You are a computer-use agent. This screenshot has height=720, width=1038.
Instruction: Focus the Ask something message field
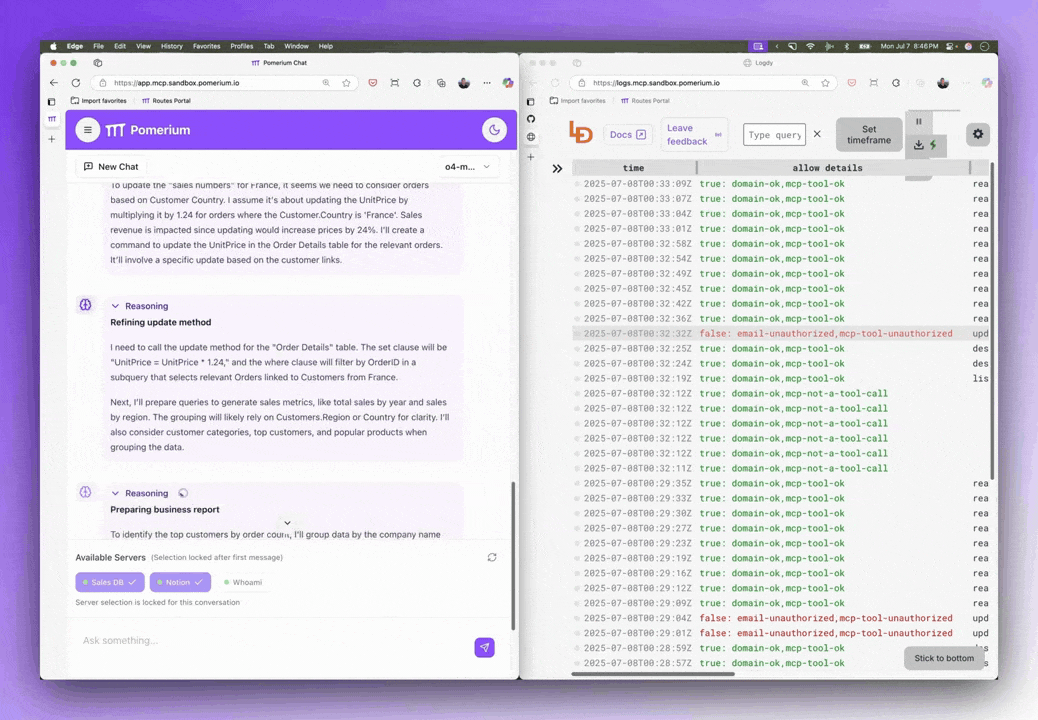(x=273, y=641)
